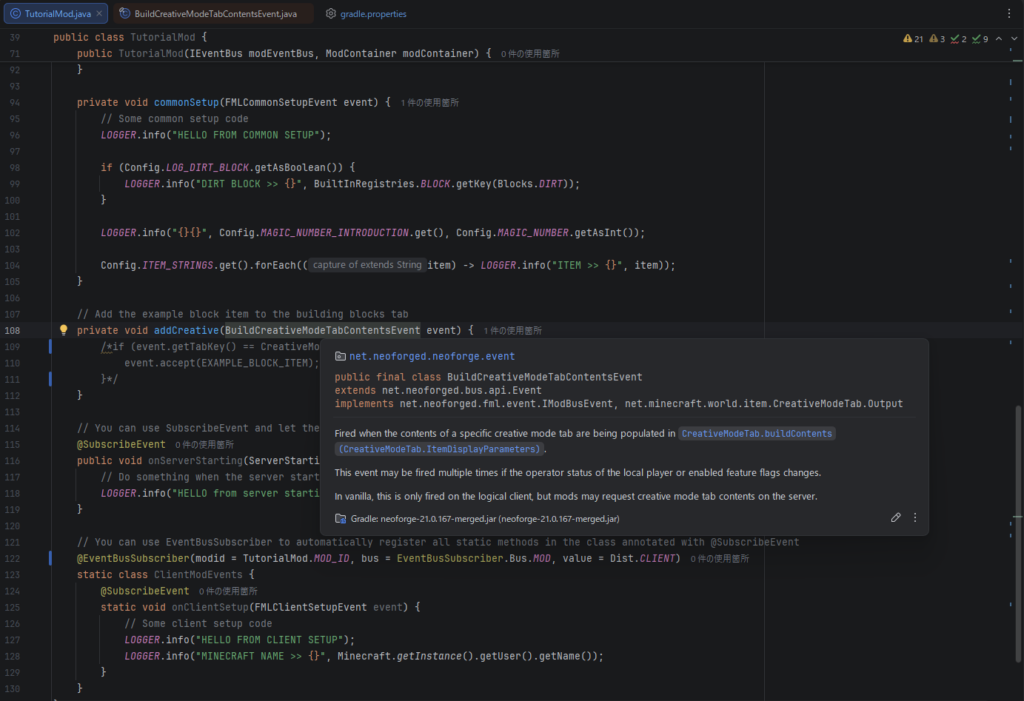Screen dimensions: 1024x701
Task: Click line number 122 in the gutter
Action: (14, 558)
